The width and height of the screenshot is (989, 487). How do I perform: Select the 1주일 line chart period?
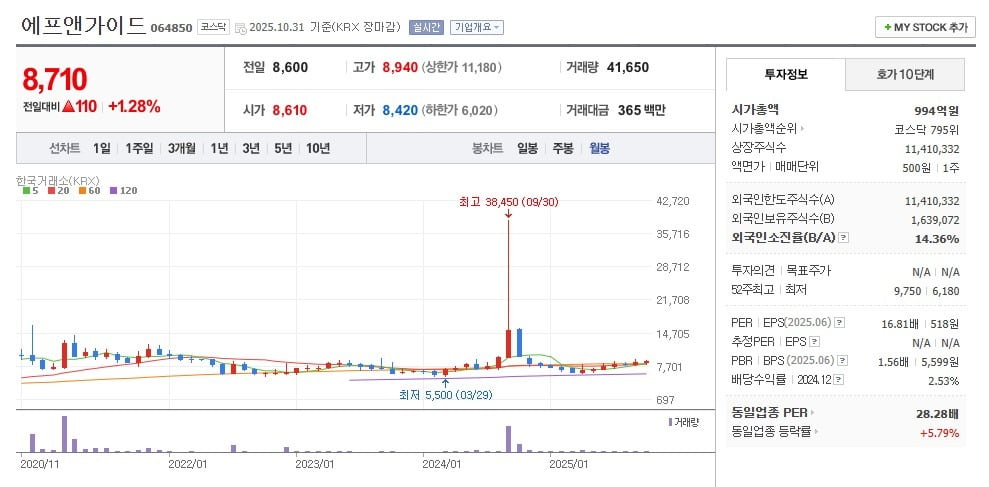click(x=139, y=149)
